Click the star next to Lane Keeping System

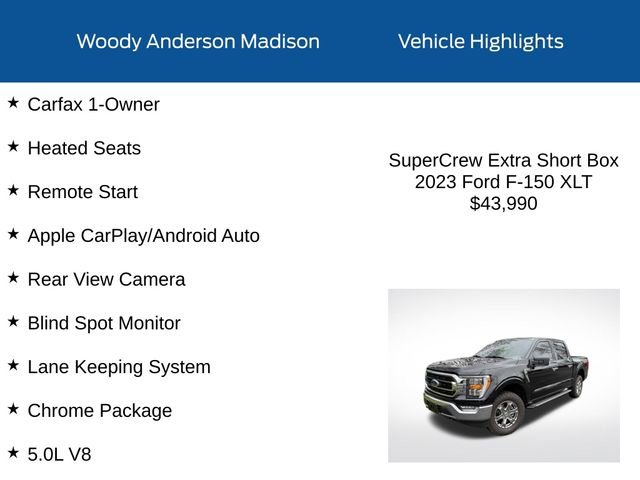[x=13, y=365]
